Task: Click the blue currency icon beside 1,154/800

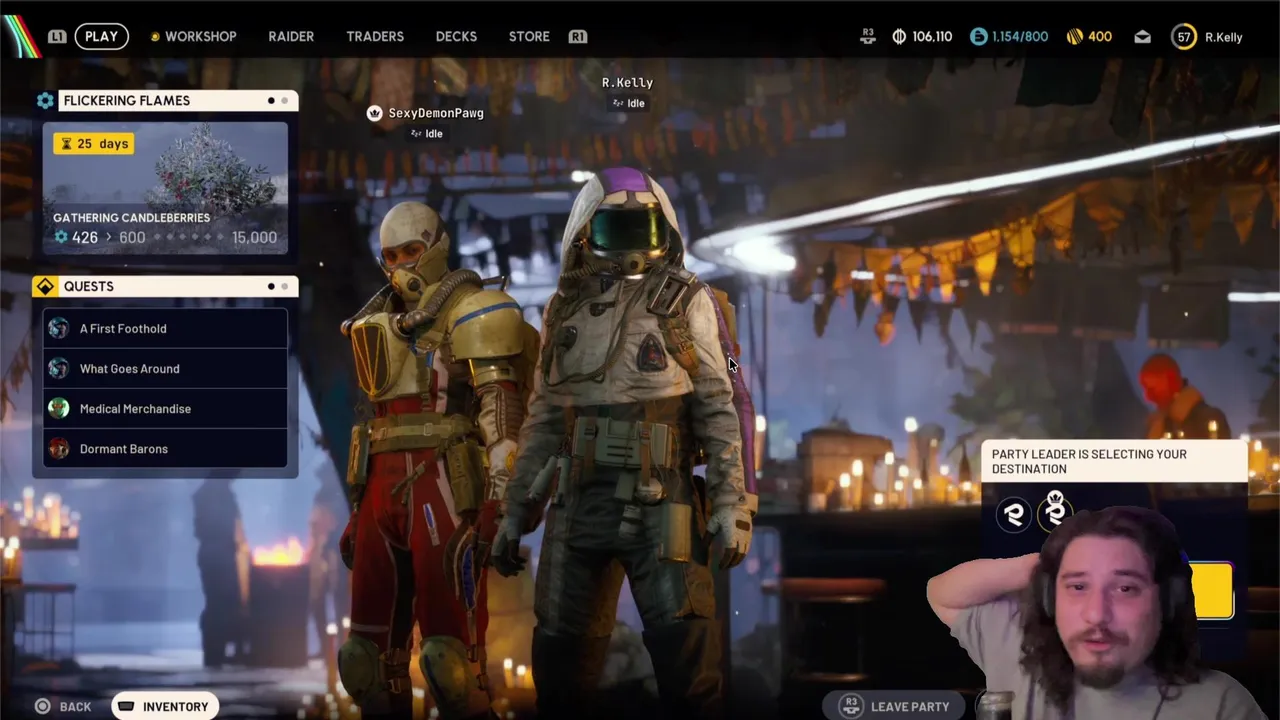Action: (x=978, y=36)
